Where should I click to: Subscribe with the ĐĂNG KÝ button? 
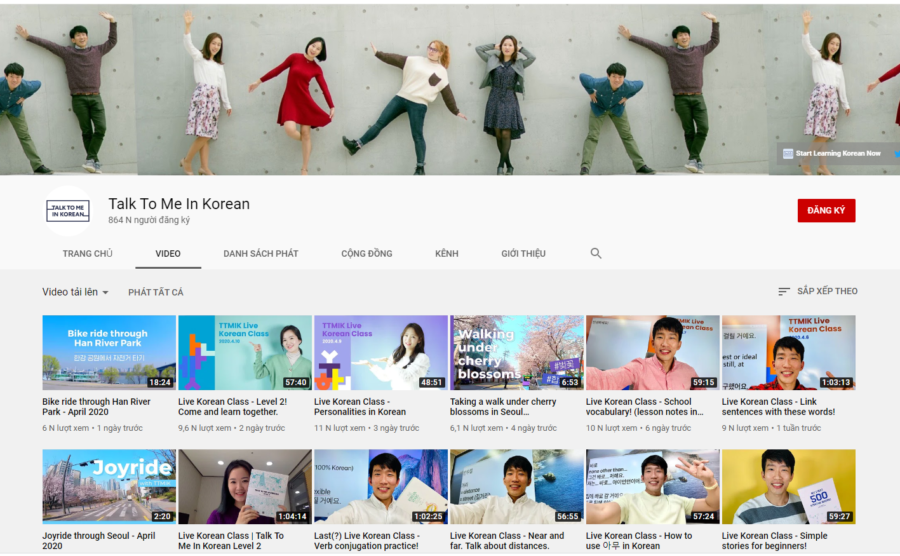826,211
